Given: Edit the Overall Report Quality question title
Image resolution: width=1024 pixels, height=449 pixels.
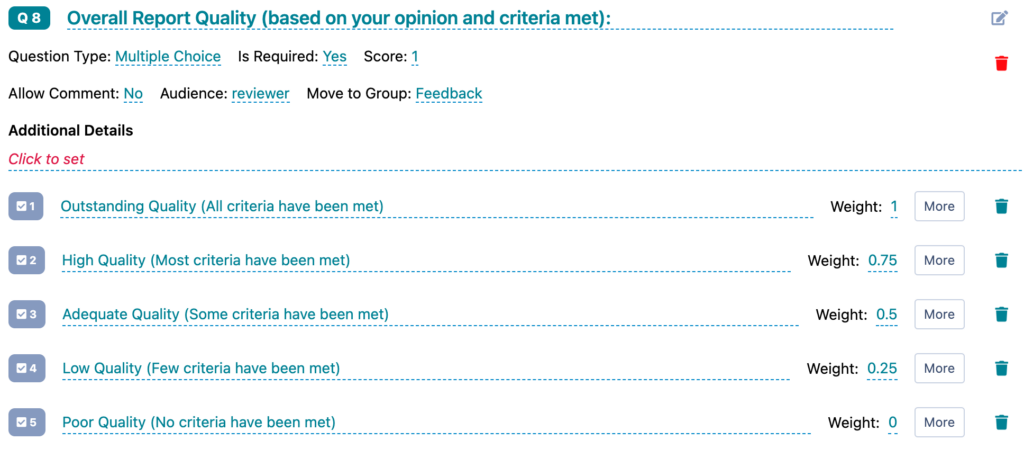Looking at the screenshot, I should point(338,18).
